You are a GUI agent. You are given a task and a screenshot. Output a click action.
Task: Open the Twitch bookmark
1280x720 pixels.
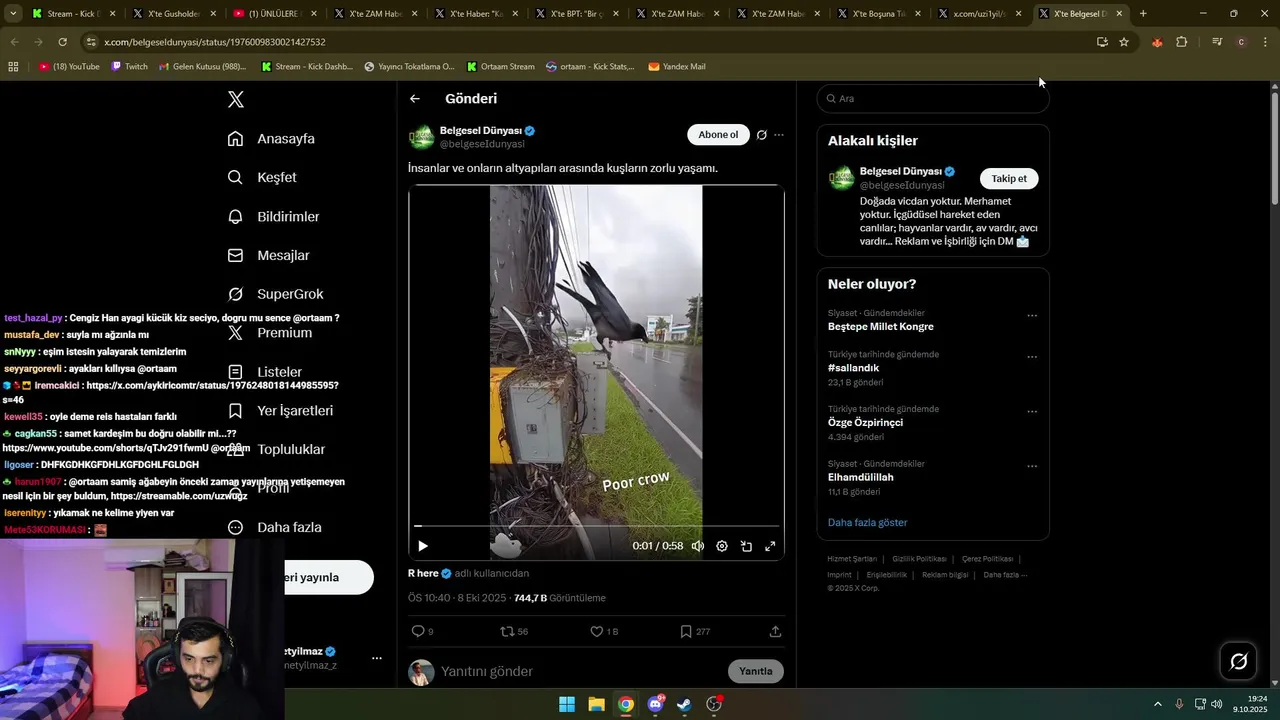coord(130,66)
